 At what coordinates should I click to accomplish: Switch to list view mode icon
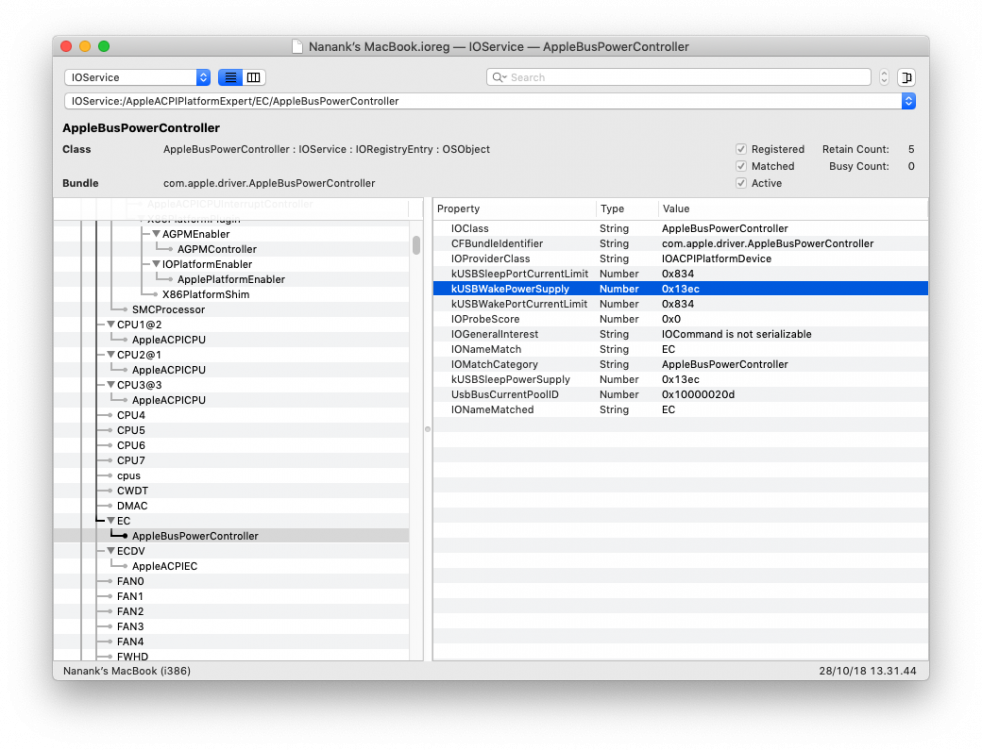click(x=230, y=77)
